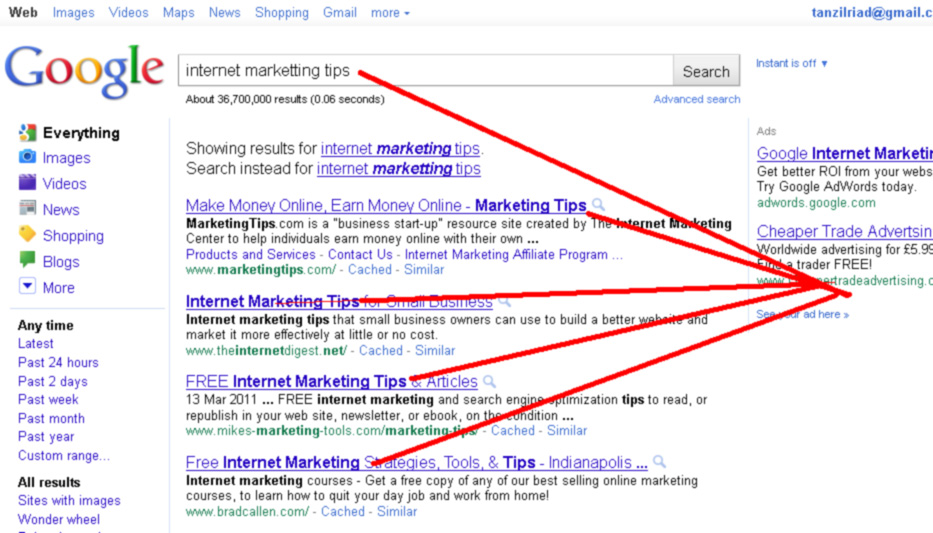
Task: Click www.marketingtips.com/ green URL
Action: pos(261,269)
